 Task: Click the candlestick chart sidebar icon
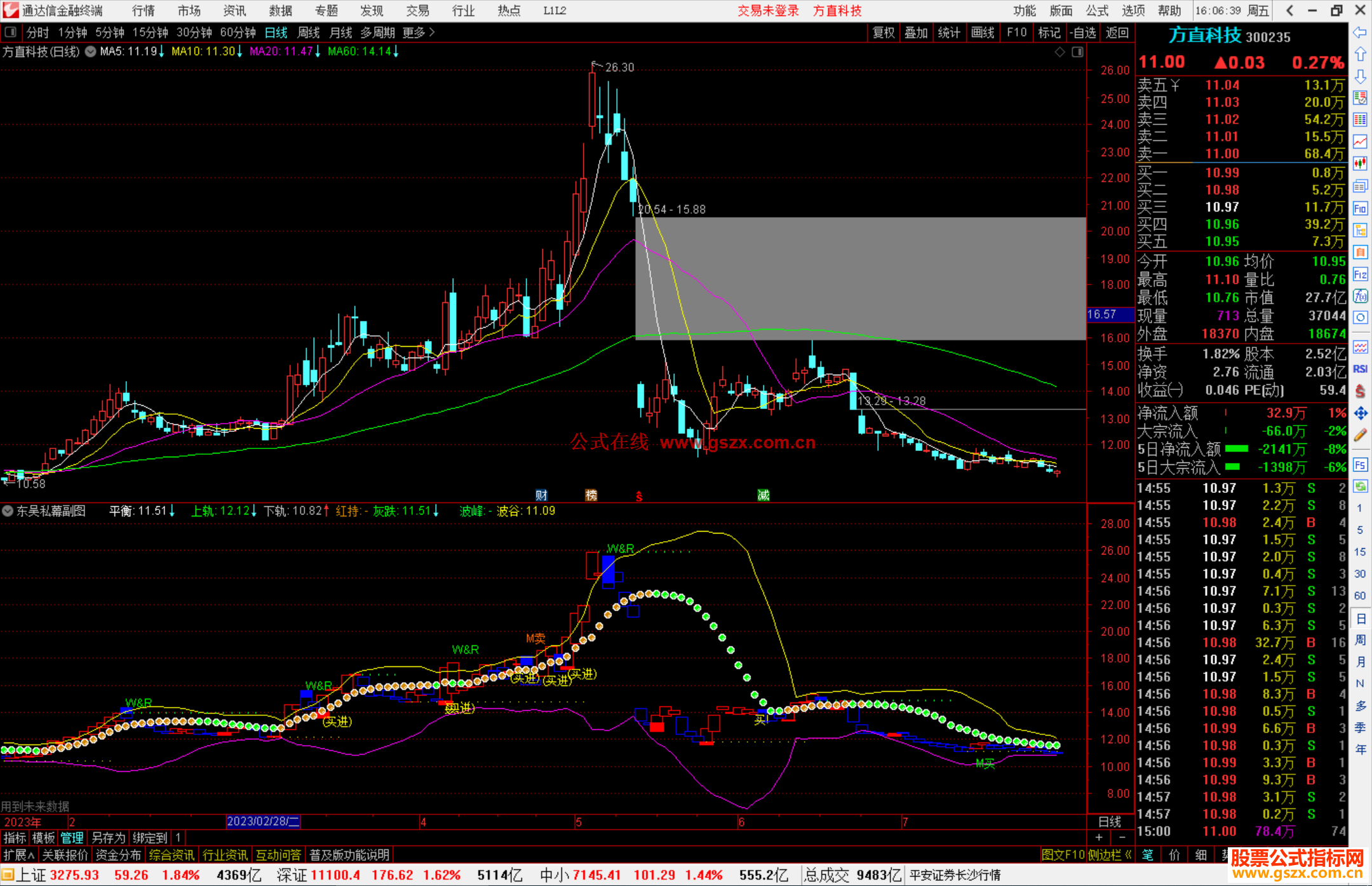click(1360, 163)
